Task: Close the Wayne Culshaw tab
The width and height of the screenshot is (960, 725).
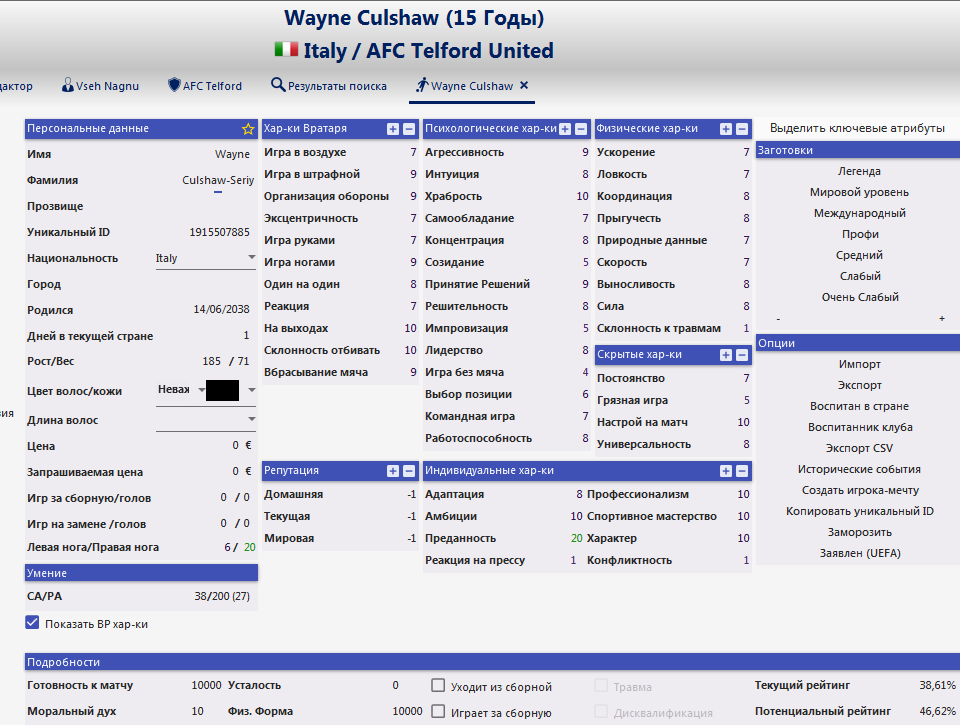Action: tap(524, 85)
